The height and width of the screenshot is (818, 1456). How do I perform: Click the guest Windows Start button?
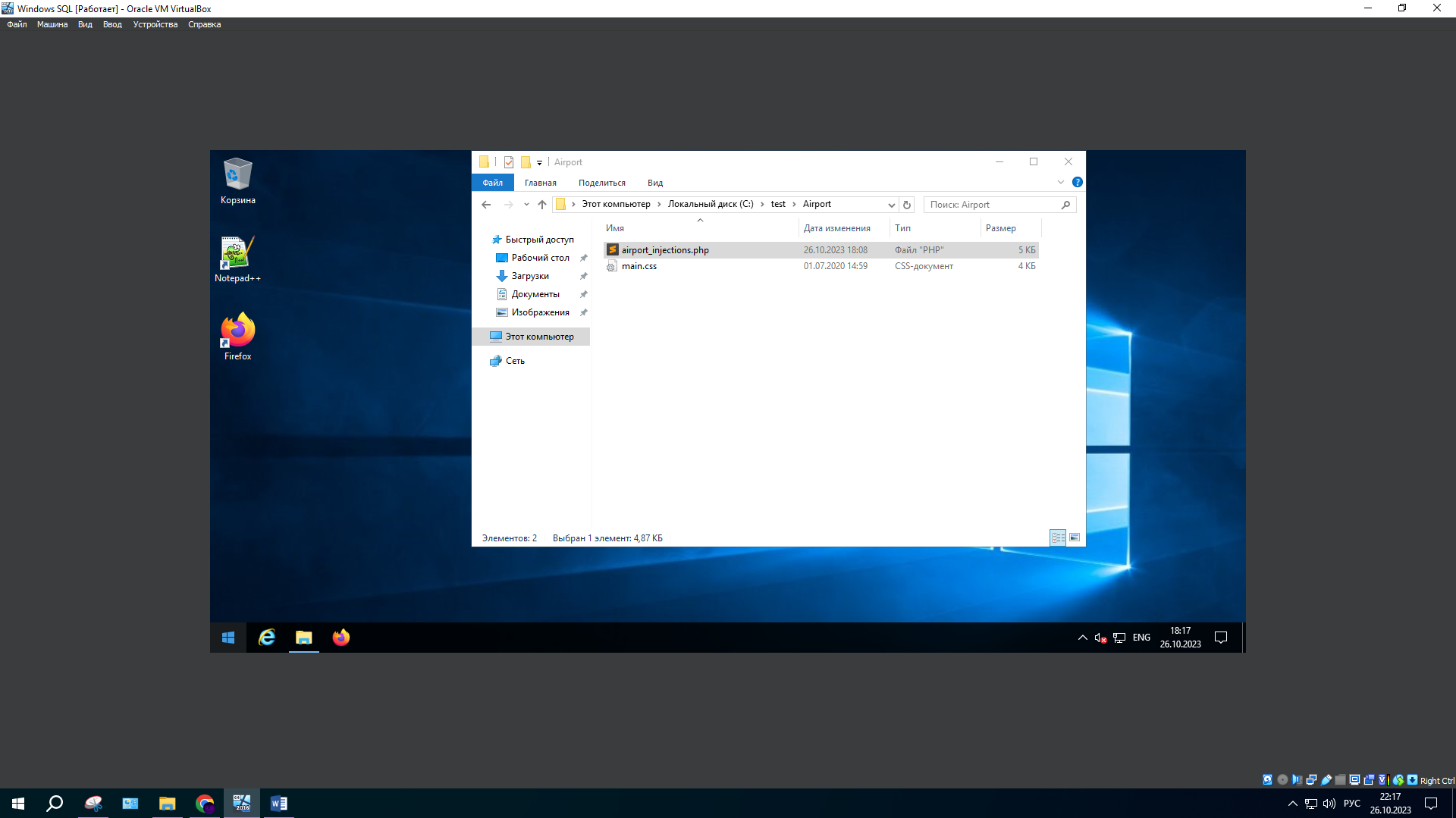[228, 638]
